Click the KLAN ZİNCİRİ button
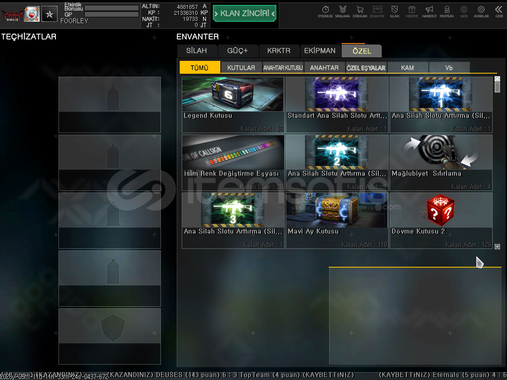Screen dimensions: 507x380 [245, 14]
